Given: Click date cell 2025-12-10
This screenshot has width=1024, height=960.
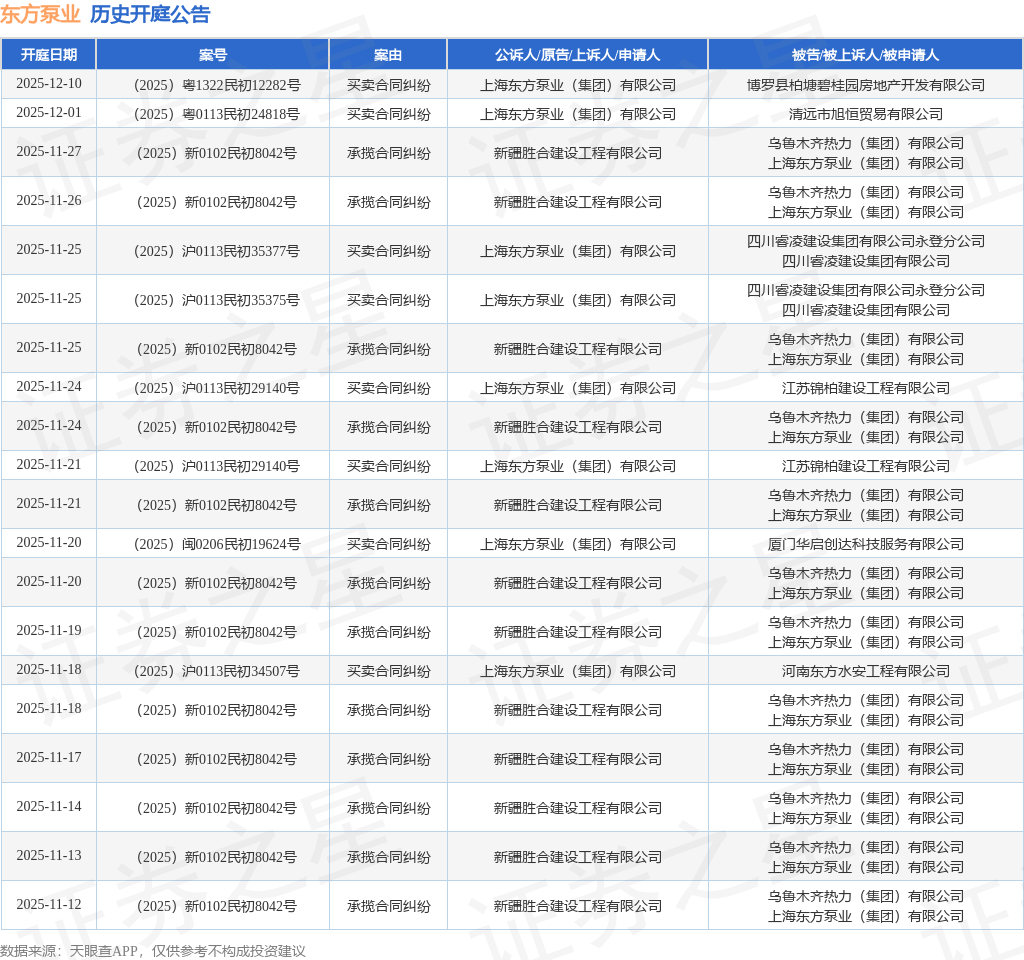Looking at the screenshot, I should pos(49,84).
